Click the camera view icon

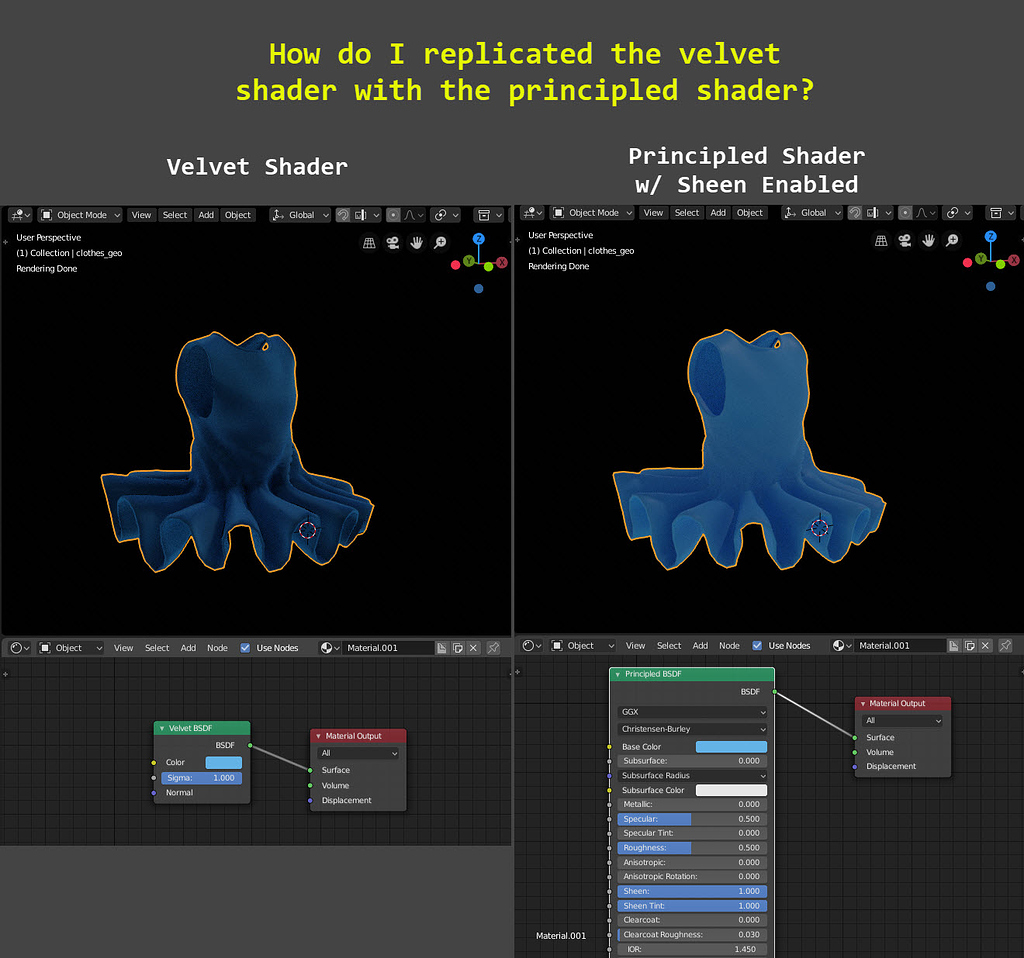(x=393, y=241)
